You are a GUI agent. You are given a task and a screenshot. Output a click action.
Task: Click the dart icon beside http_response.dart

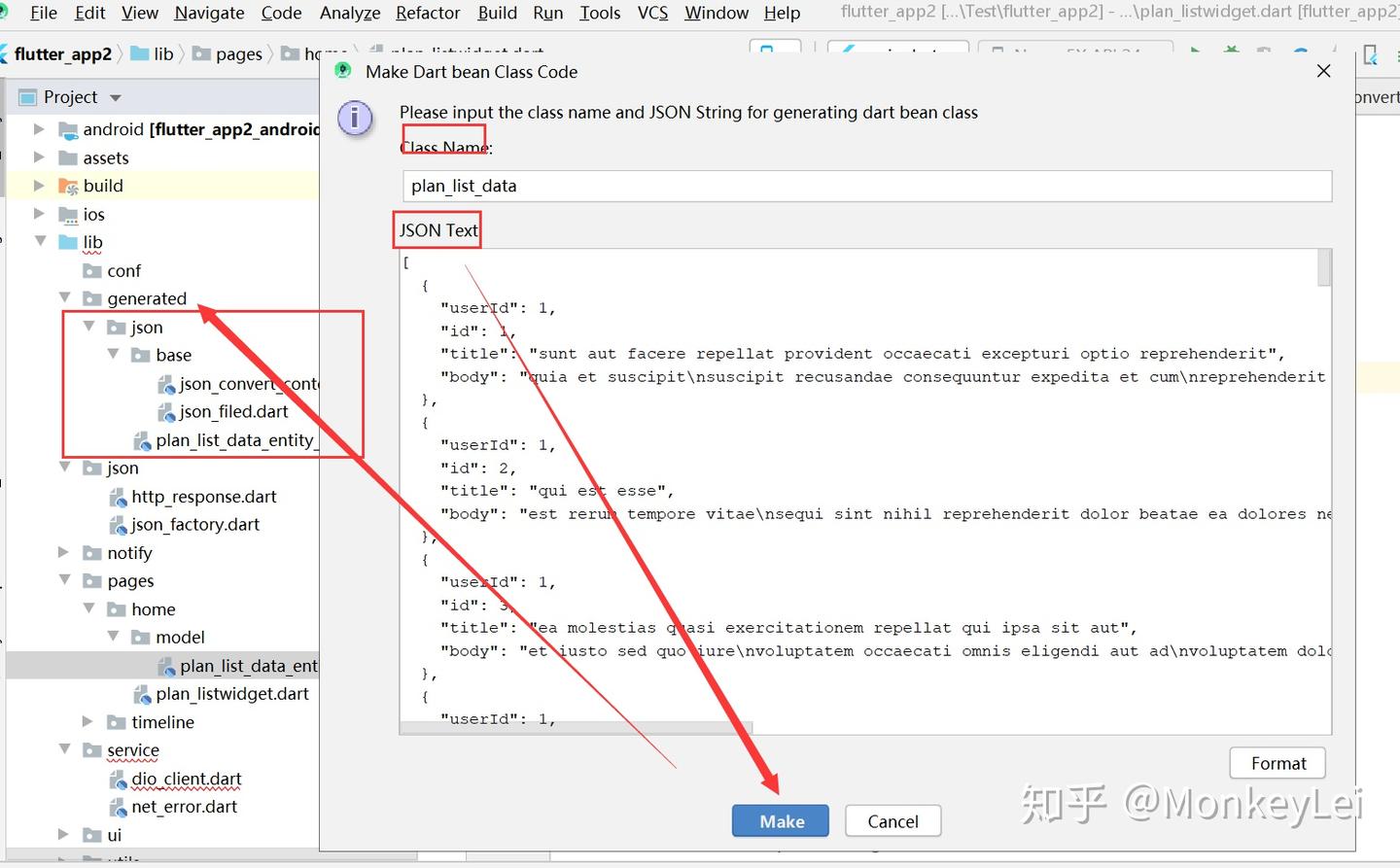(x=119, y=496)
